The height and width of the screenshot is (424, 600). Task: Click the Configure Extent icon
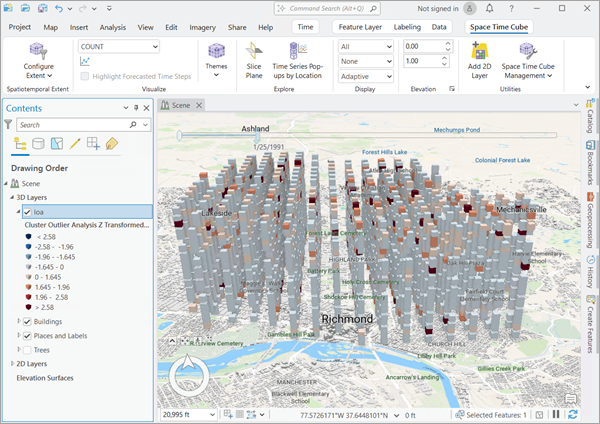(x=39, y=50)
